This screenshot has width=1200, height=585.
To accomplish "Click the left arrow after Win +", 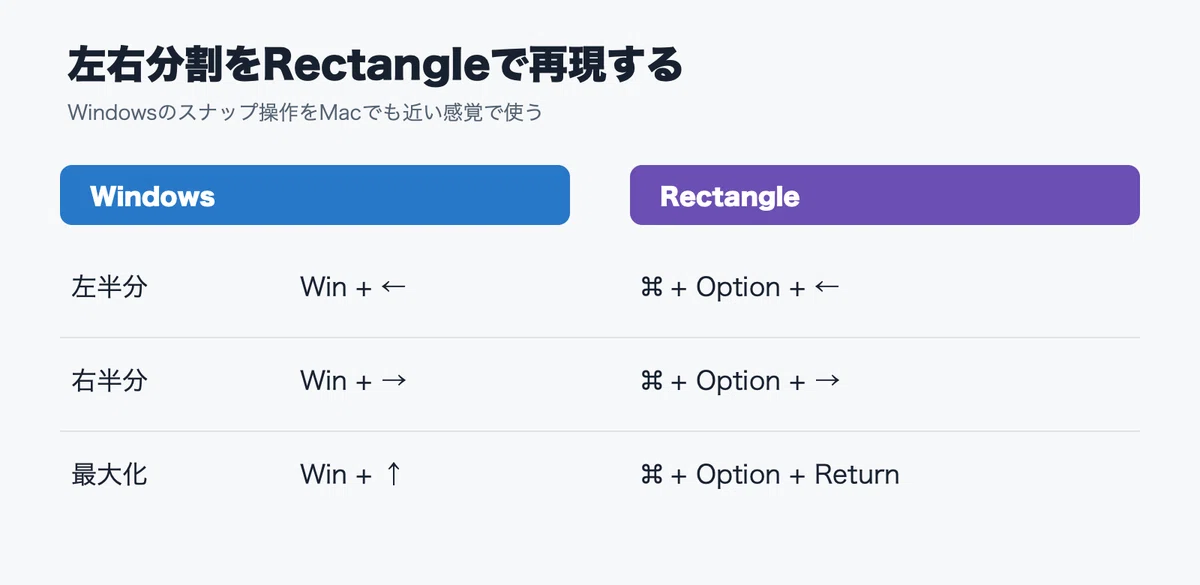I will tap(393, 288).
